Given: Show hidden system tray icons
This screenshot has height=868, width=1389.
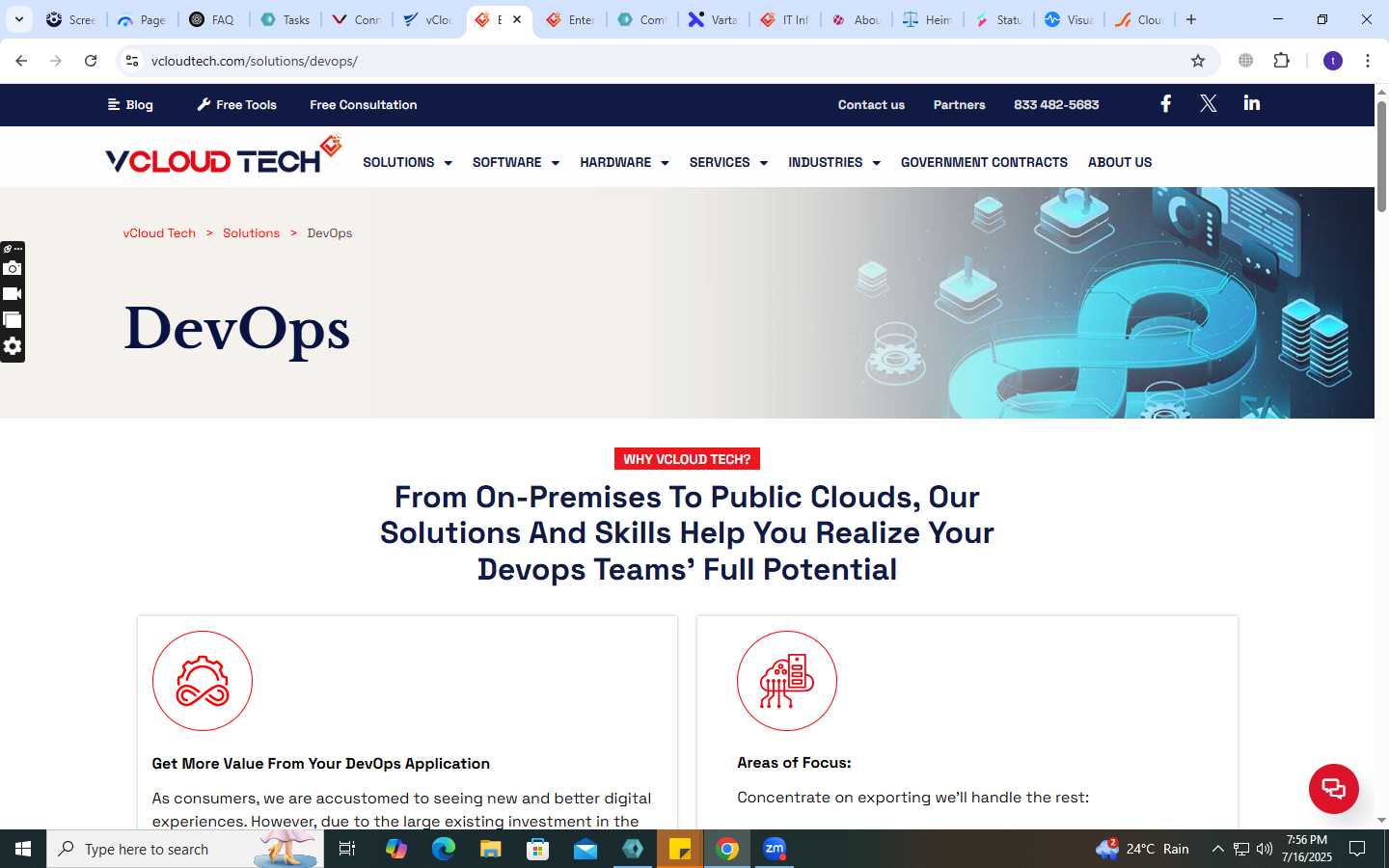Looking at the screenshot, I should pos(1217,849).
